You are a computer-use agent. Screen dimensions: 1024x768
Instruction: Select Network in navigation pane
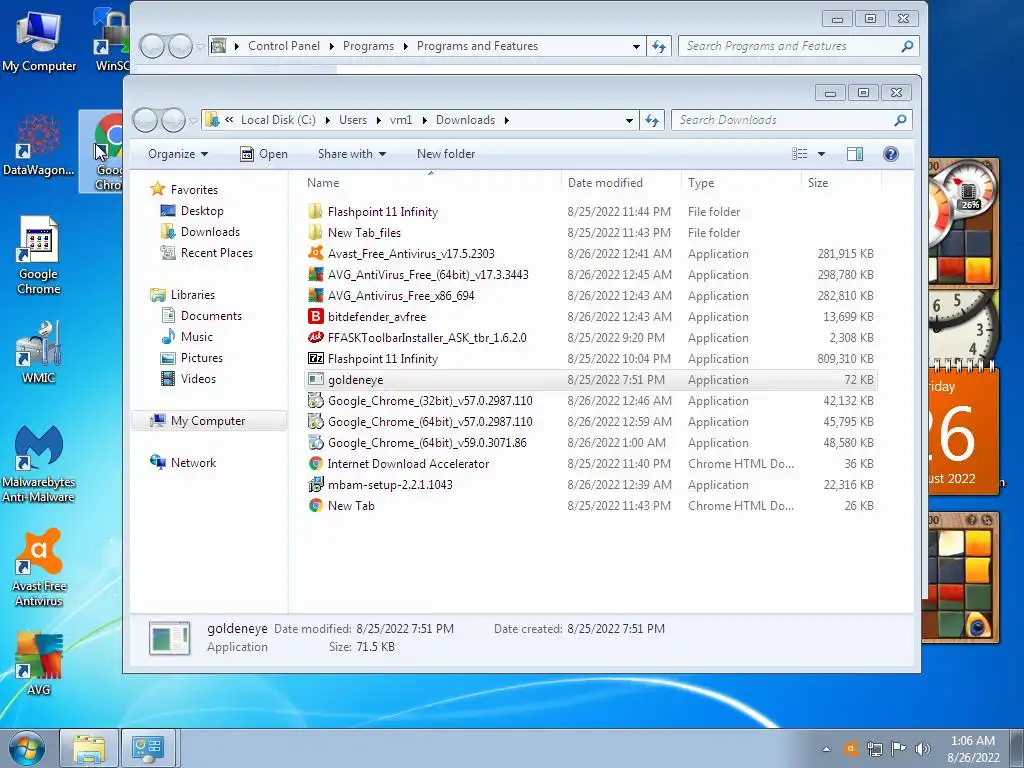click(x=183, y=462)
